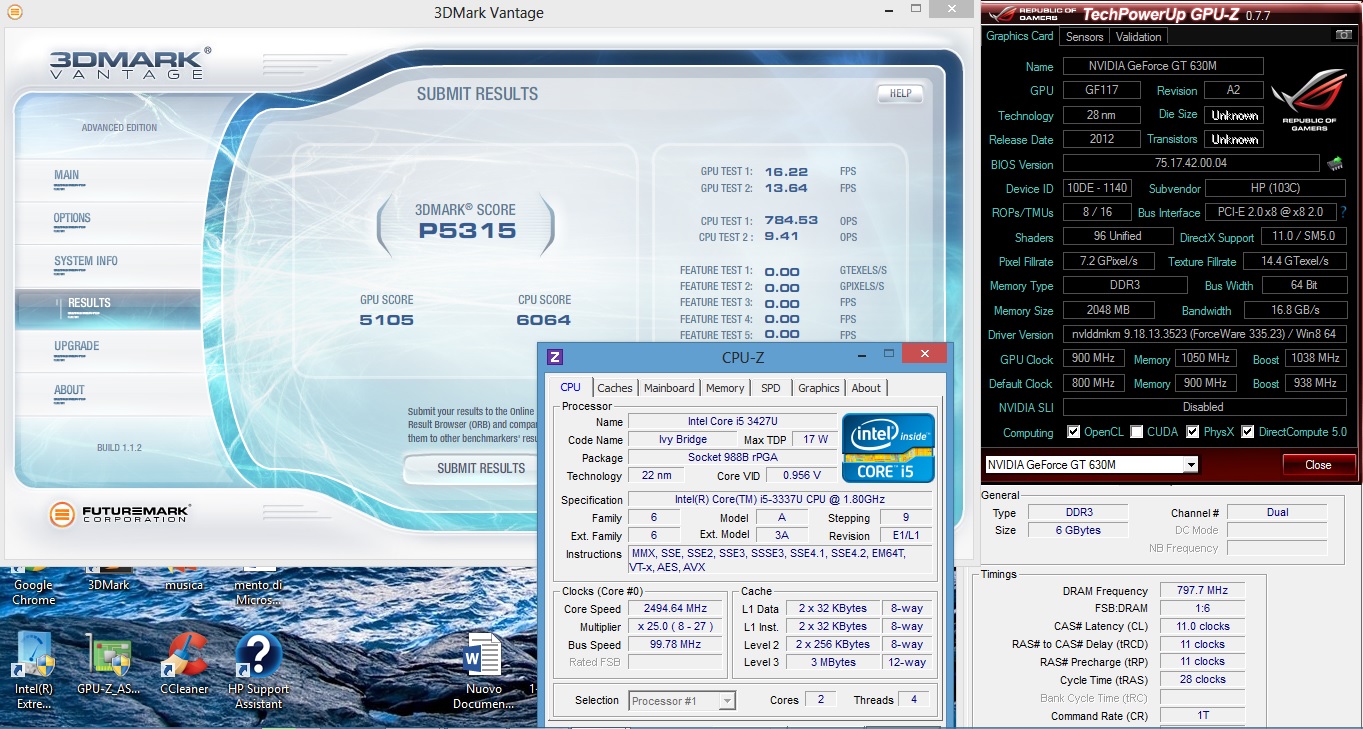The width and height of the screenshot is (1363, 729).
Task: Select RESULTS in the 3DMark Vantage sidebar
Action: pos(108,308)
